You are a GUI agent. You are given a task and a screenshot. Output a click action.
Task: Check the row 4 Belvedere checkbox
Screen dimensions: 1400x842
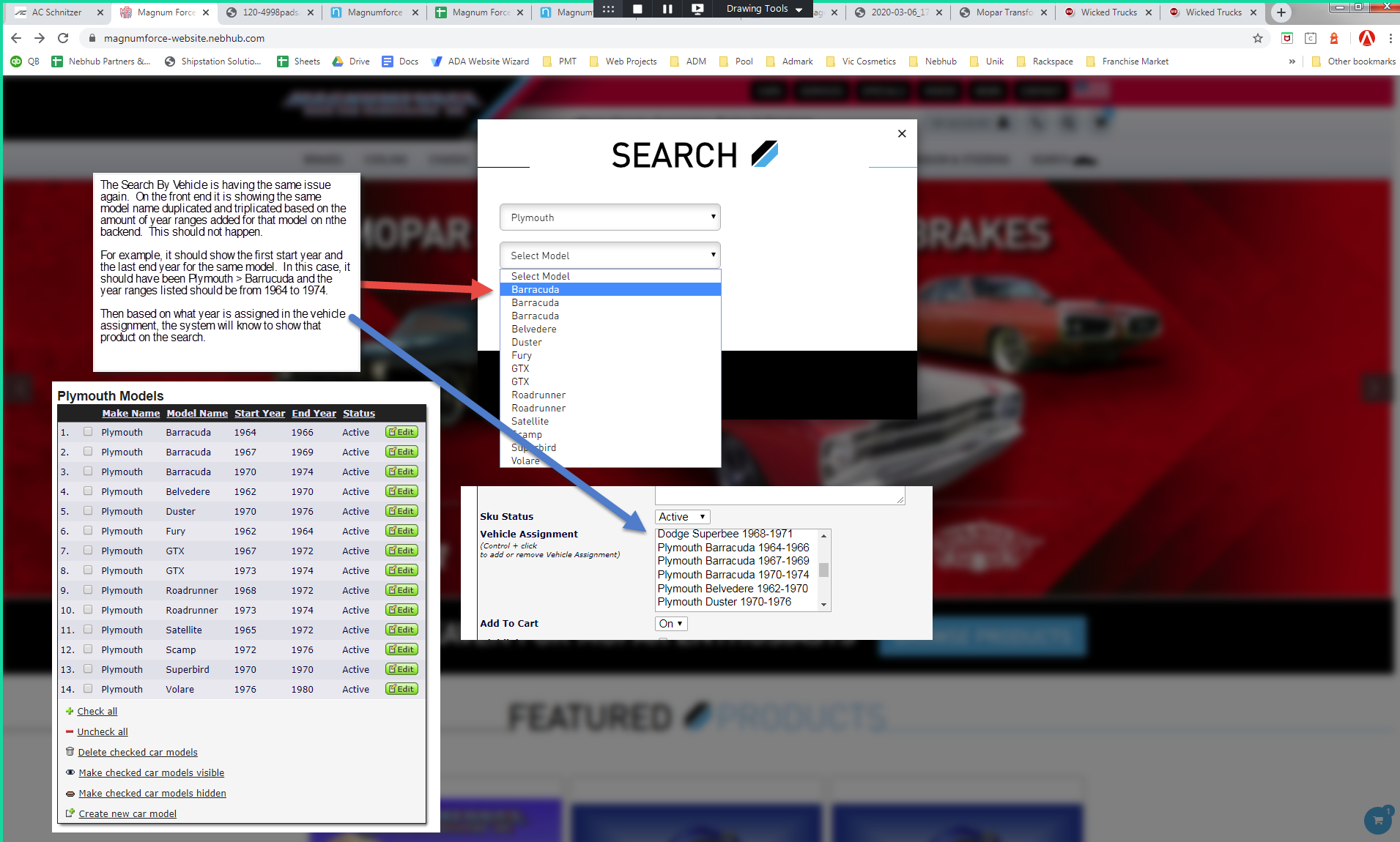(88, 491)
